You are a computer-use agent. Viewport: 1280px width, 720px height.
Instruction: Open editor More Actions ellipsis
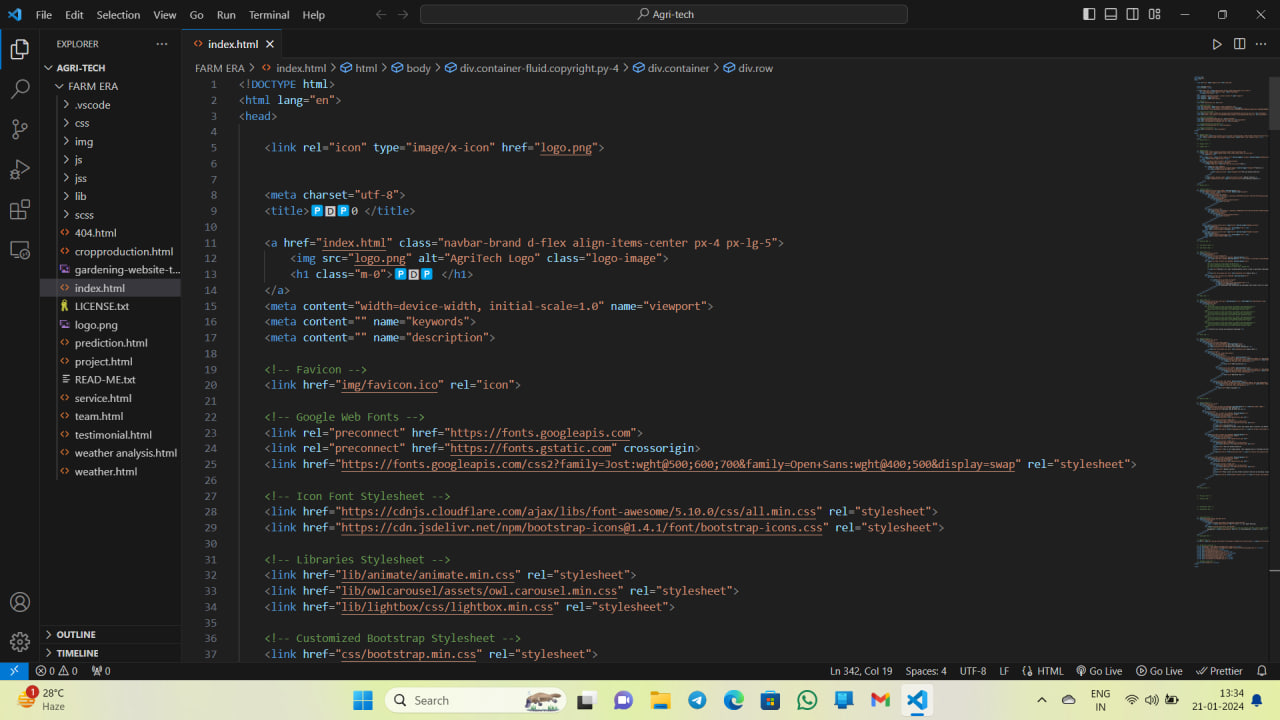(1261, 44)
